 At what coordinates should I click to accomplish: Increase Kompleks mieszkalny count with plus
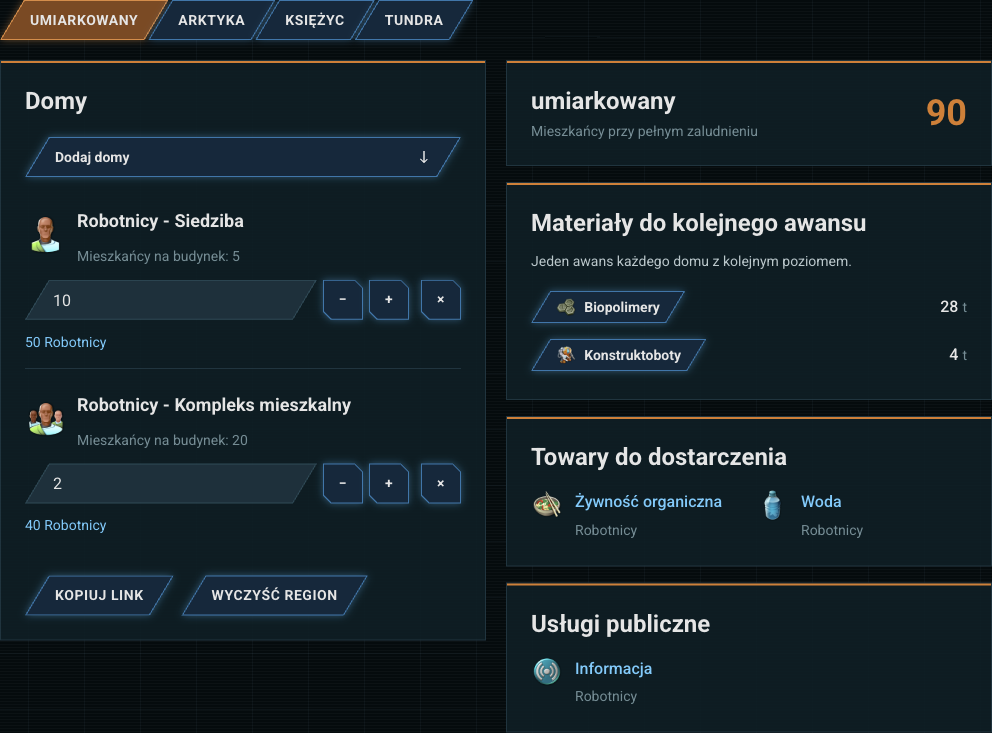[x=389, y=483]
